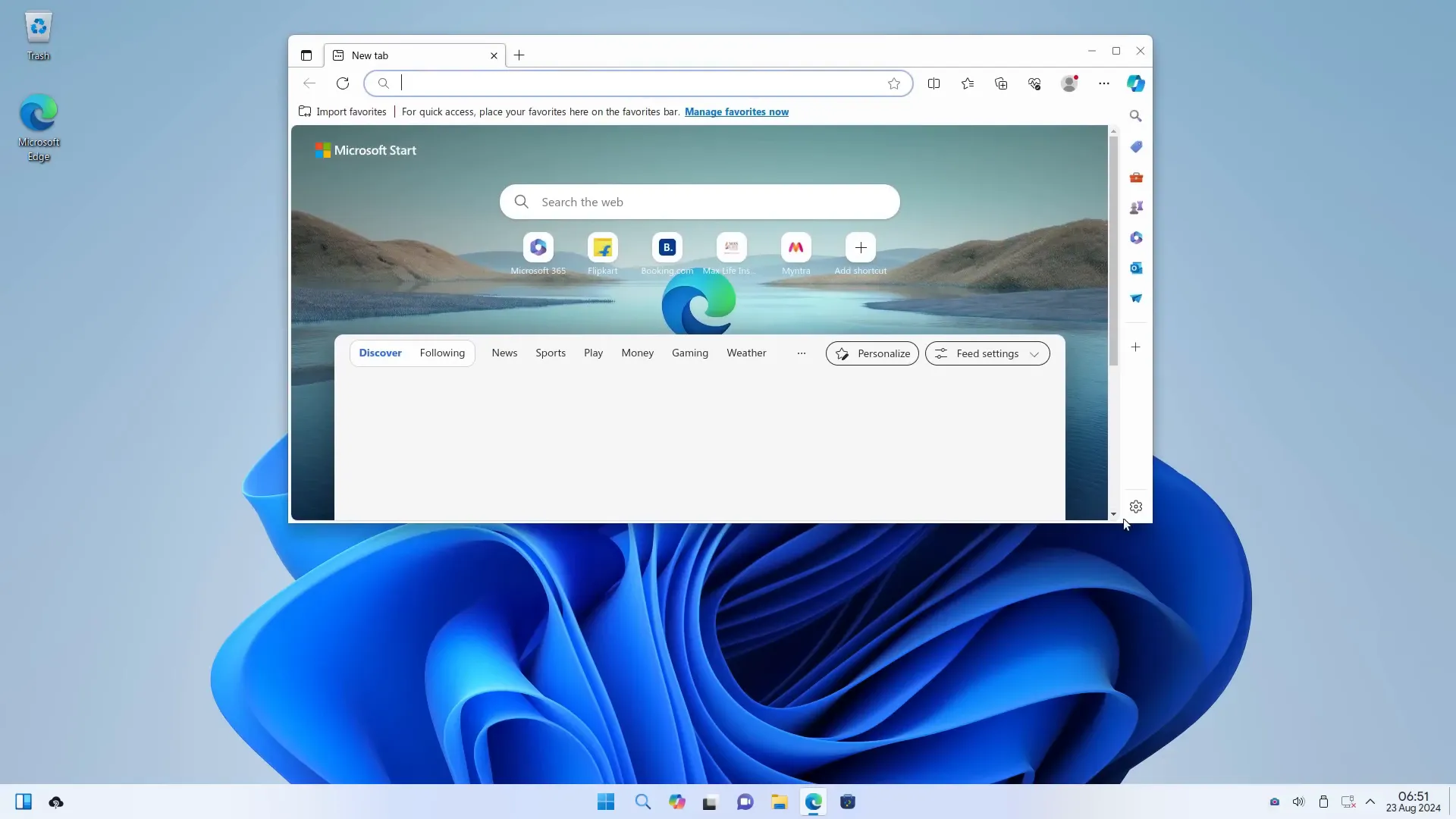Open sidebar Microsoft 365 icon
The width and height of the screenshot is (1456, 819).
click(x=1136, y=237)
